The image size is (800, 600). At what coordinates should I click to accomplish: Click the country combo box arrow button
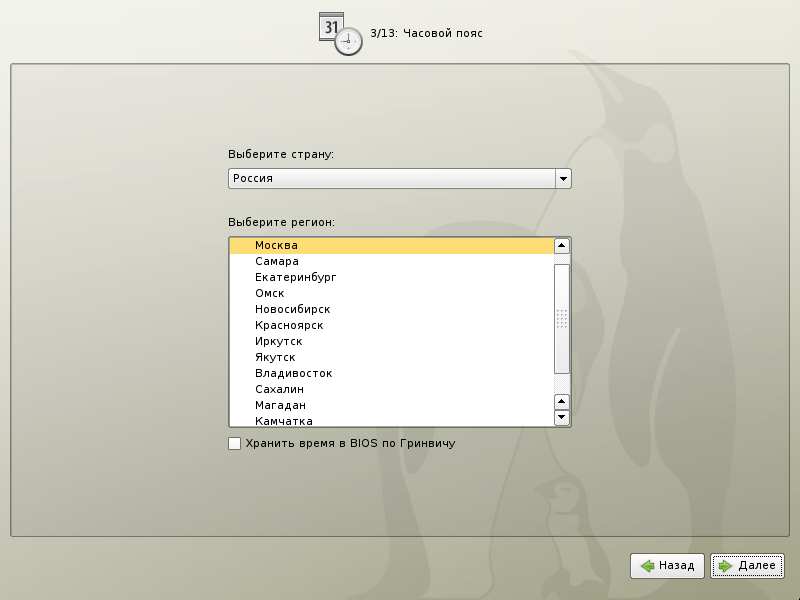(x=563, y=178)
